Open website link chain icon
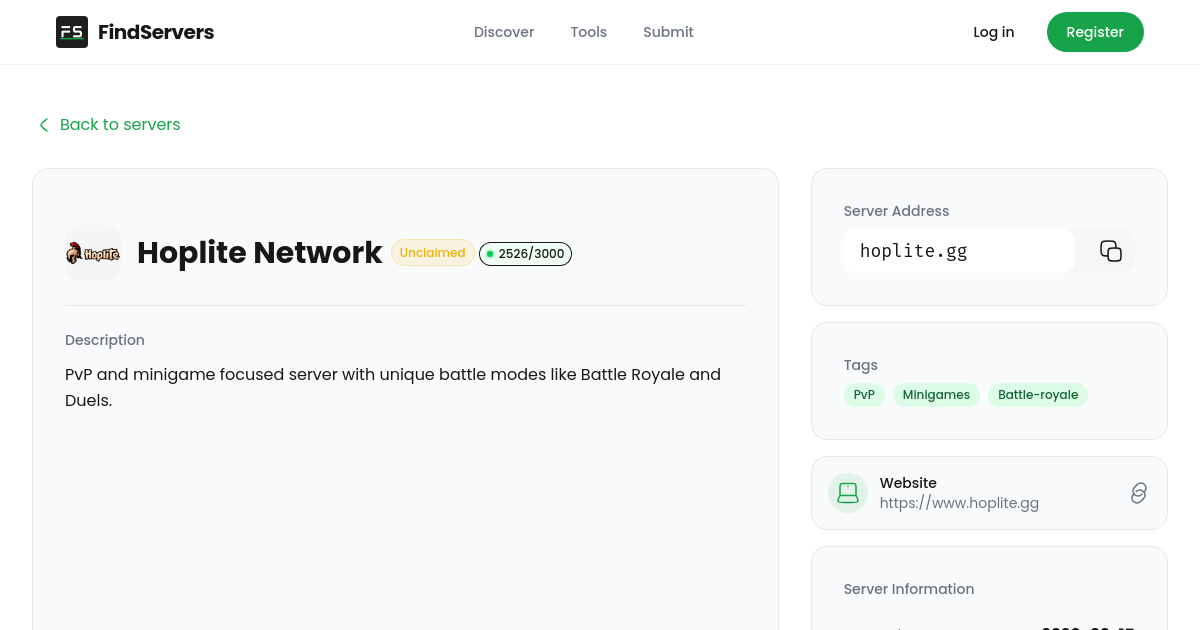The height and width of the screenshot is (630, 1200). pos(1138,493)
